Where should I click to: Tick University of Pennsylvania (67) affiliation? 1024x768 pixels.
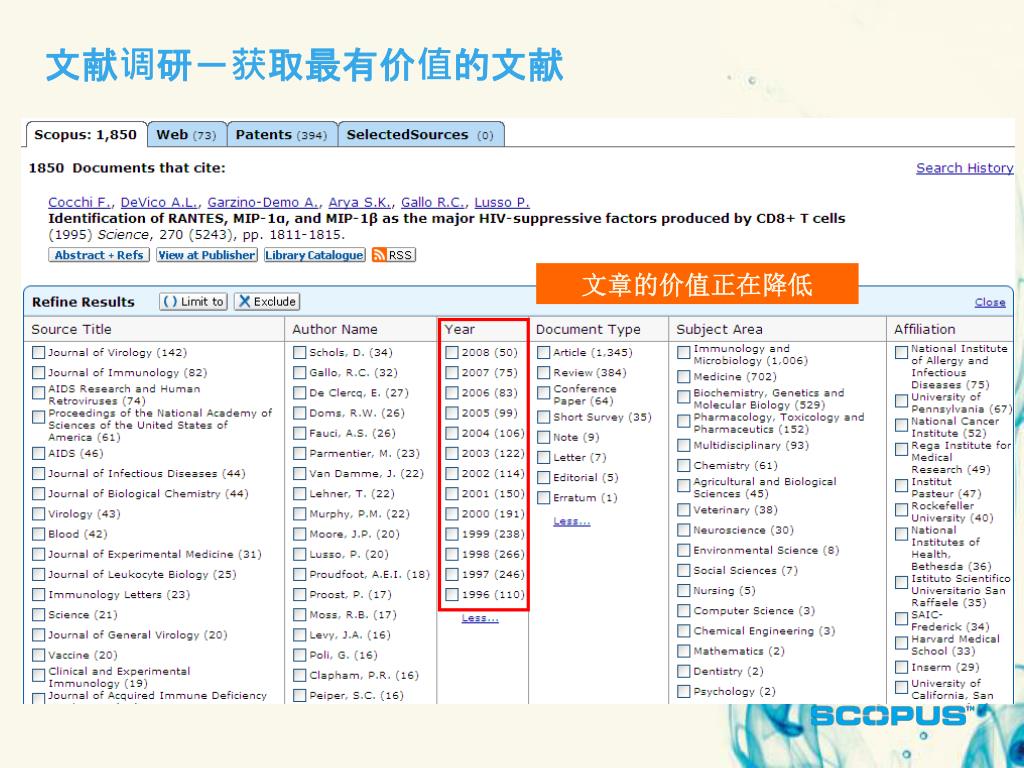tap(902, 400)
